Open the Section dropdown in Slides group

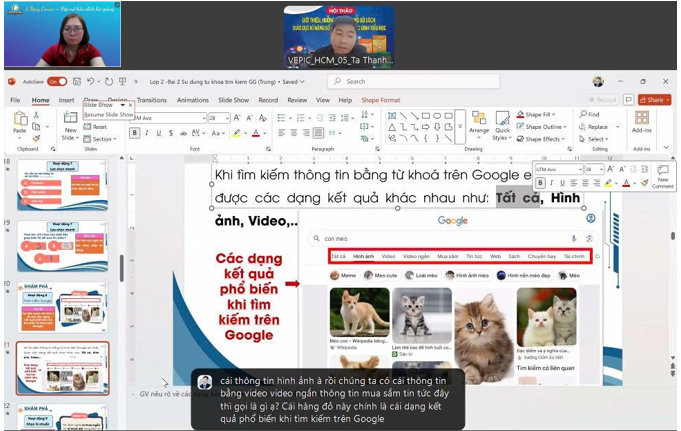tap(102, 139)
